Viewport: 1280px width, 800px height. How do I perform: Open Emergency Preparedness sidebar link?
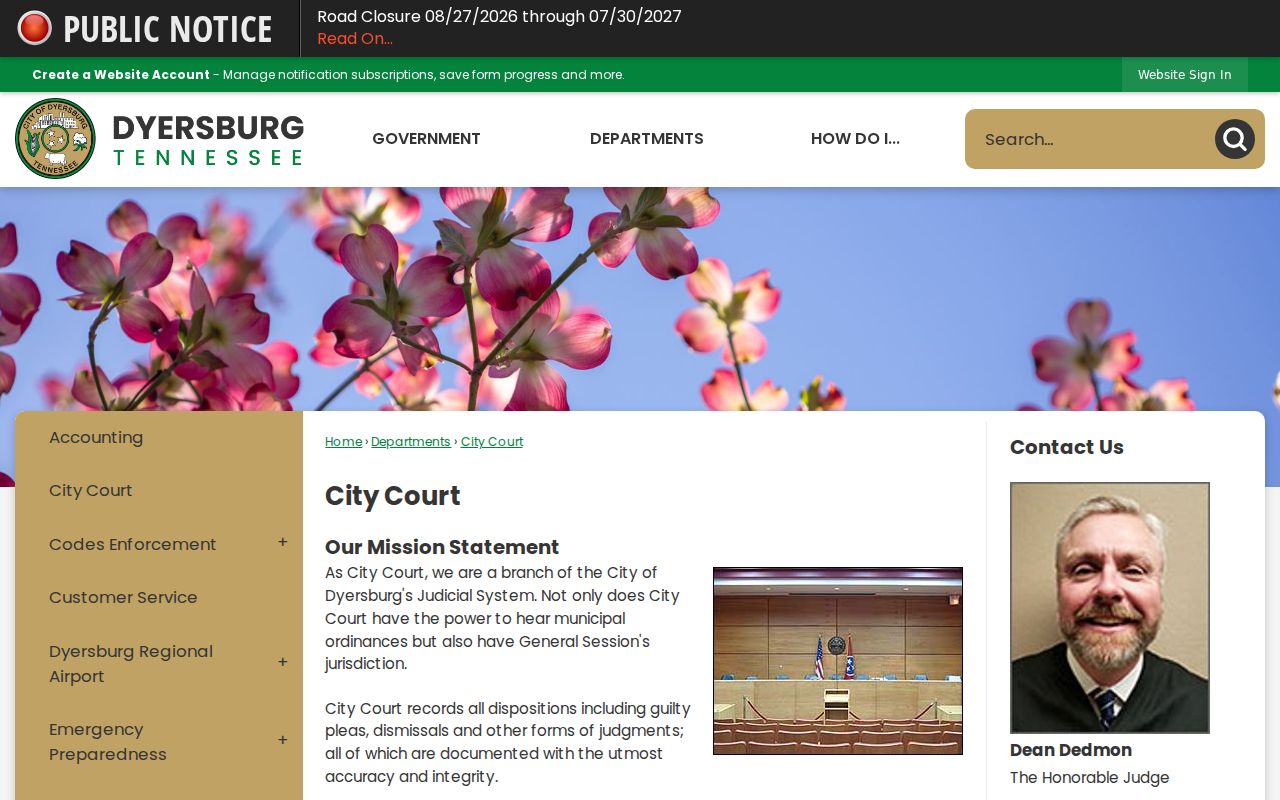coord(108,742)
